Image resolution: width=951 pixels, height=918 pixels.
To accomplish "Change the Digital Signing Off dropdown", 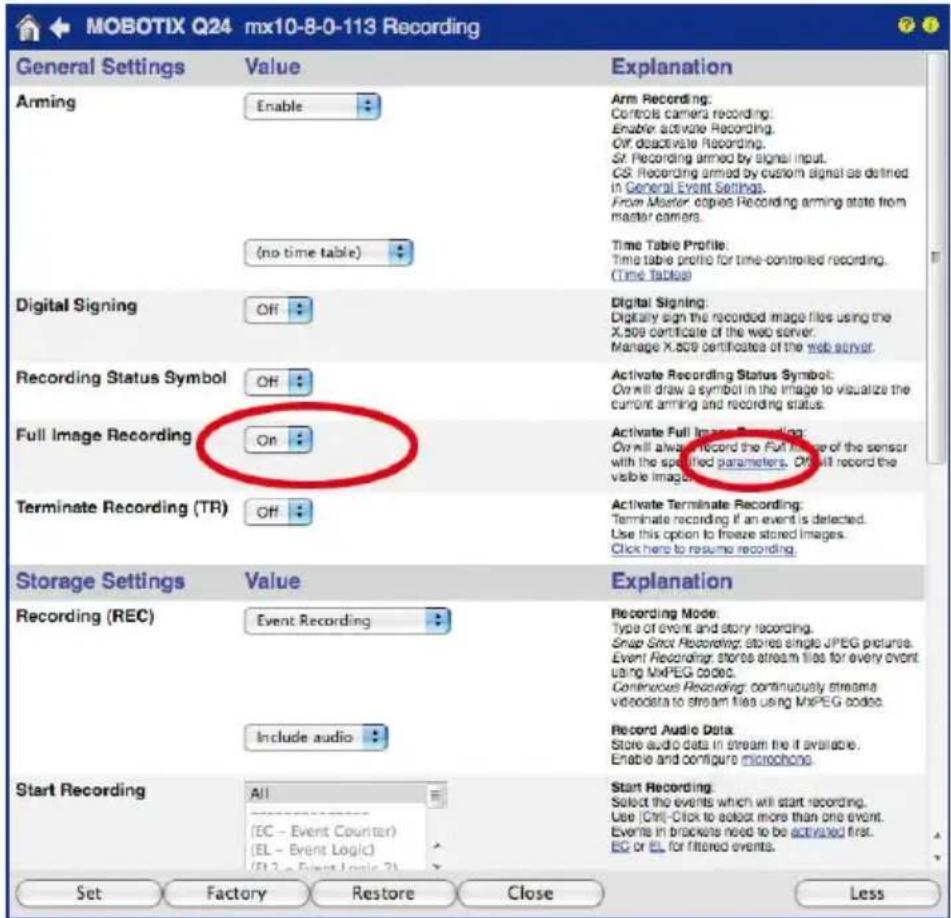I will coord(278,309).
